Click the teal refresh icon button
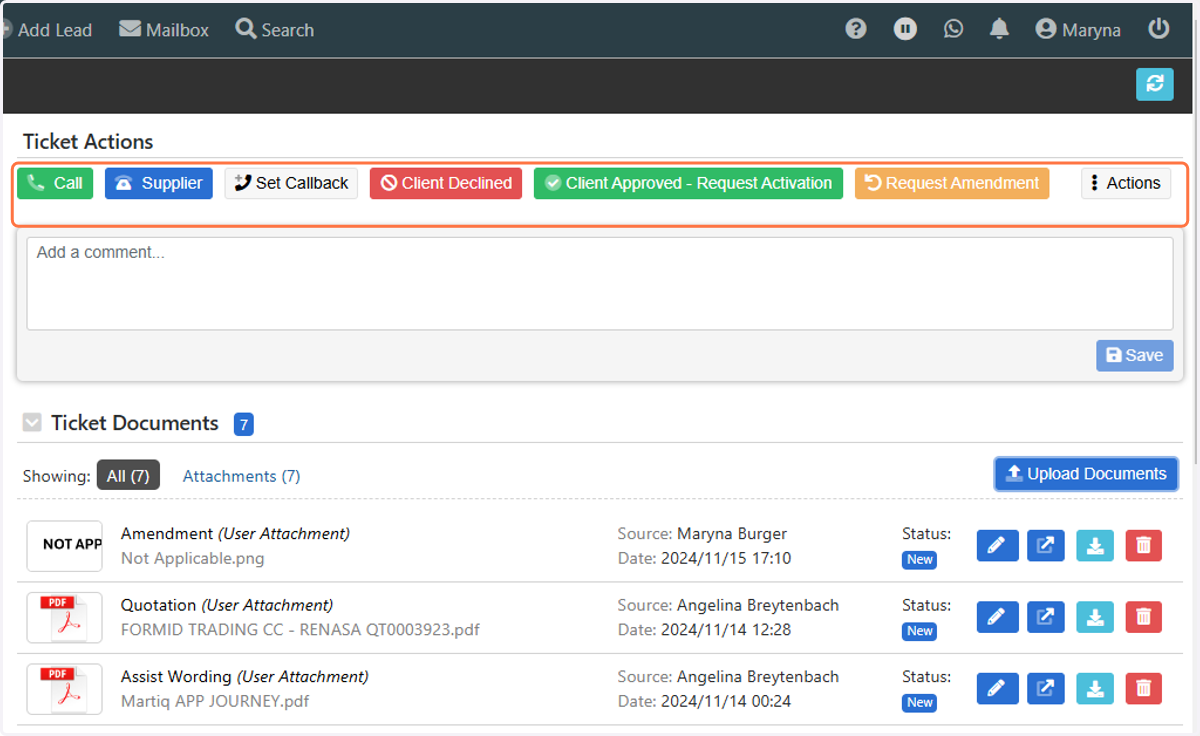The image size is (1200, 736). point(1155,84)
